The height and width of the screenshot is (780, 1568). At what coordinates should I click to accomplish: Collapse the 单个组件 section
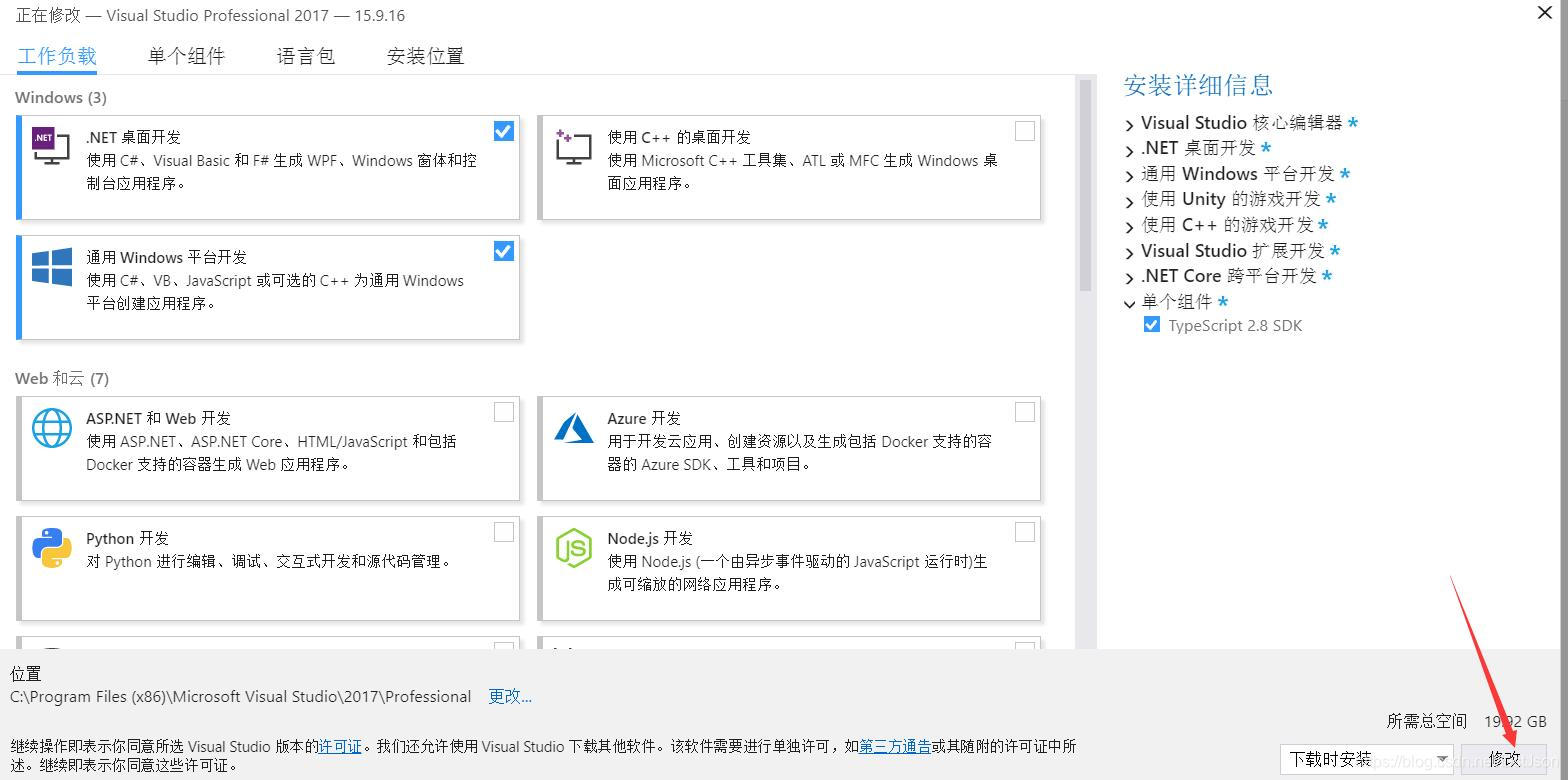(1130, 303)
